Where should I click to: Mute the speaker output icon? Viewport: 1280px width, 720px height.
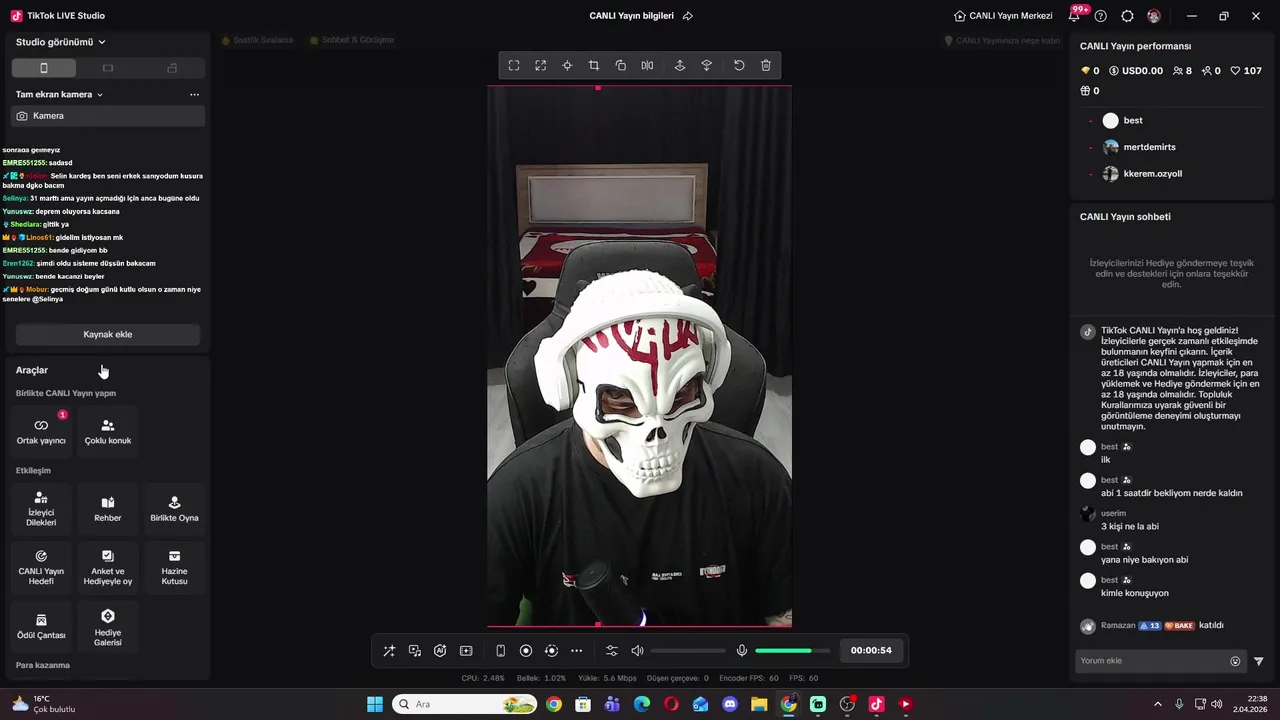(x=637, y=651)
